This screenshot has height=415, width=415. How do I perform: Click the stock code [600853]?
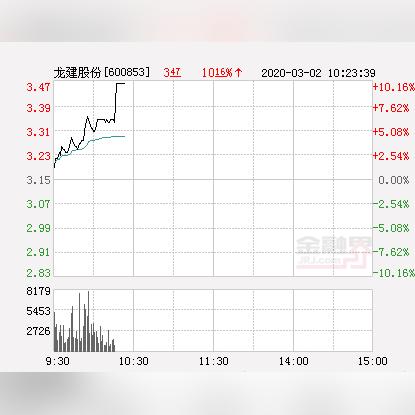127,72
